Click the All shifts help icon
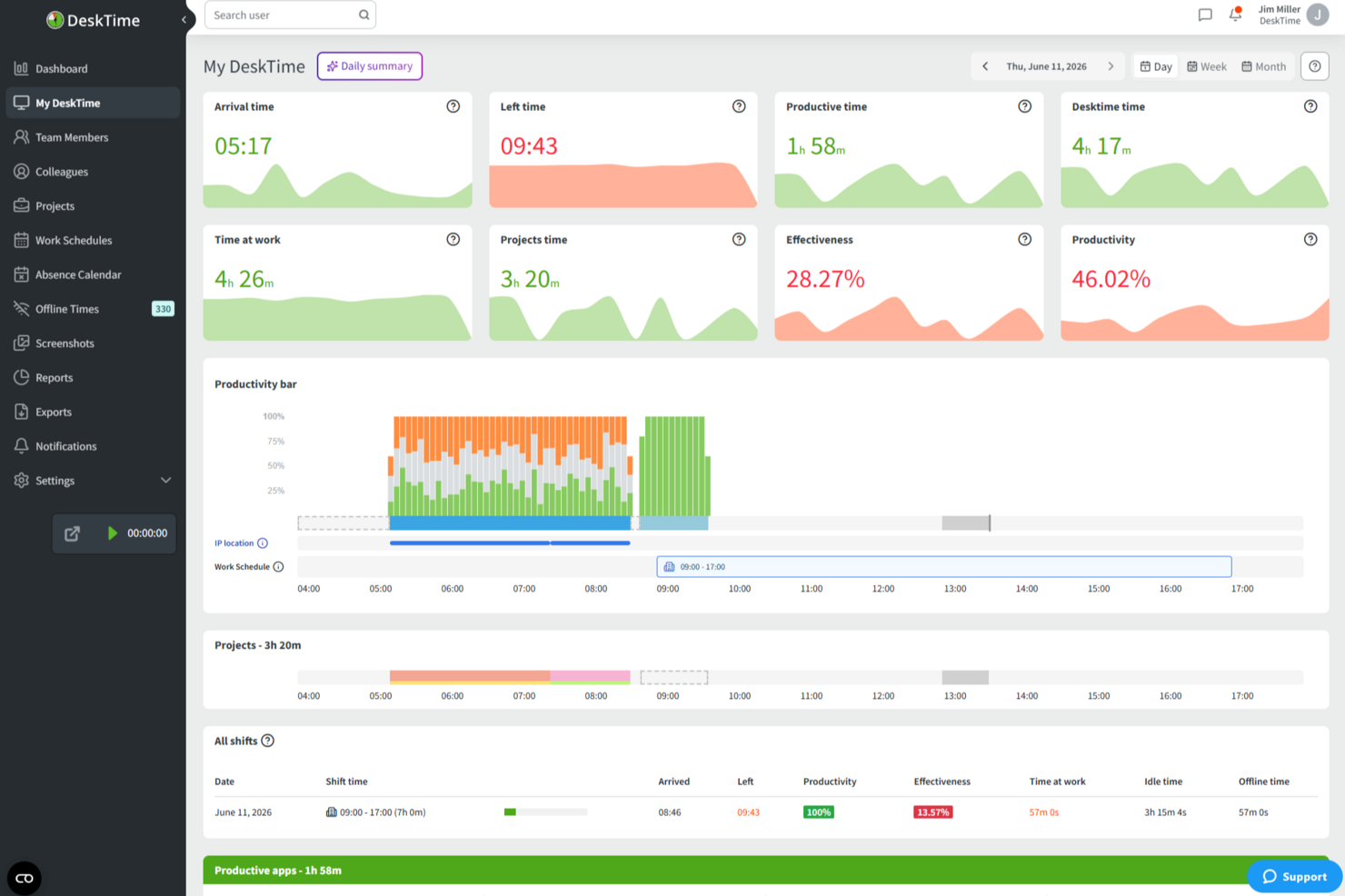This screenshot has height=896, width=1345. (267, 741)
